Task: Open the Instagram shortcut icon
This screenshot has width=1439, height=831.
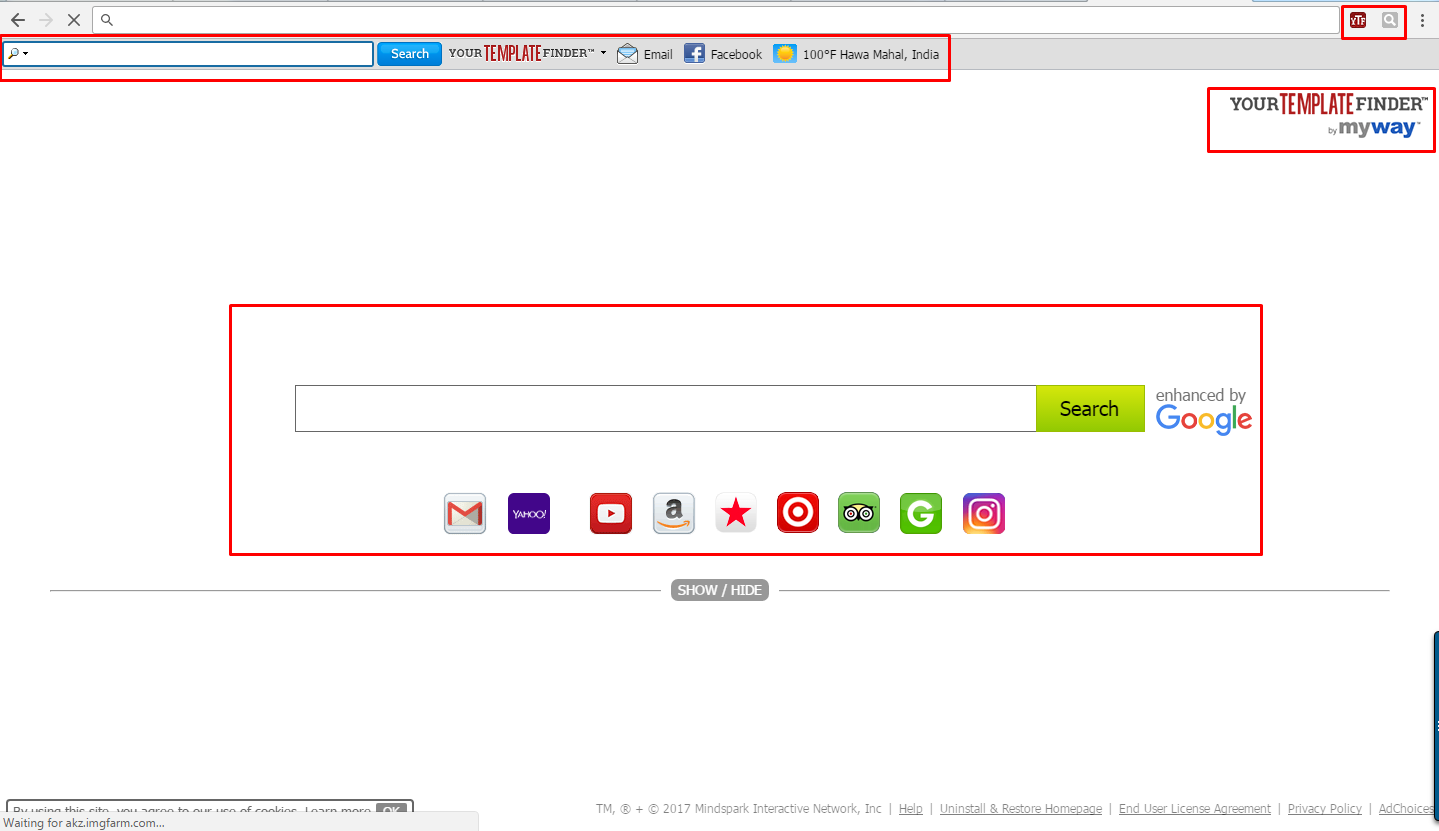Action: point(984,514)
